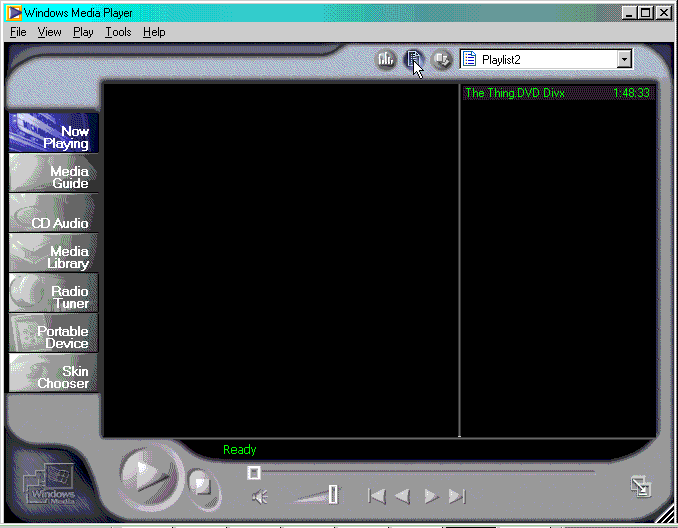678x528 pixels.
Task: Click the seek bar thumb
Action: tap(254, 473)
